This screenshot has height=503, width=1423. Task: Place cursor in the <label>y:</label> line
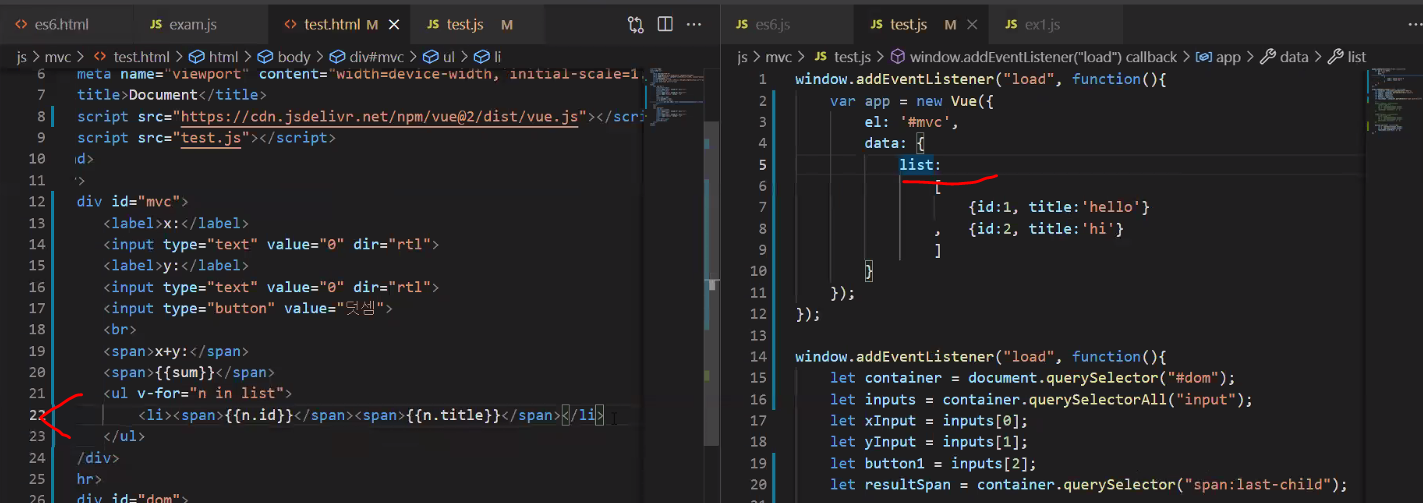[176, 265]
